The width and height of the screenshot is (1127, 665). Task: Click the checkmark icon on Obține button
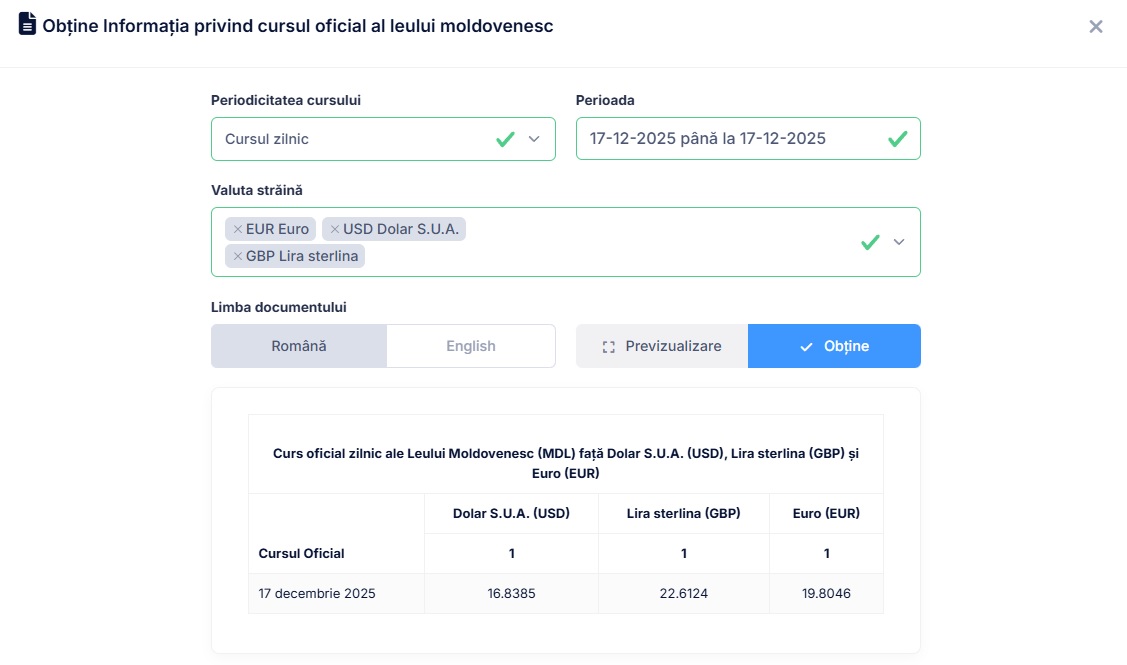pos(806,347)
